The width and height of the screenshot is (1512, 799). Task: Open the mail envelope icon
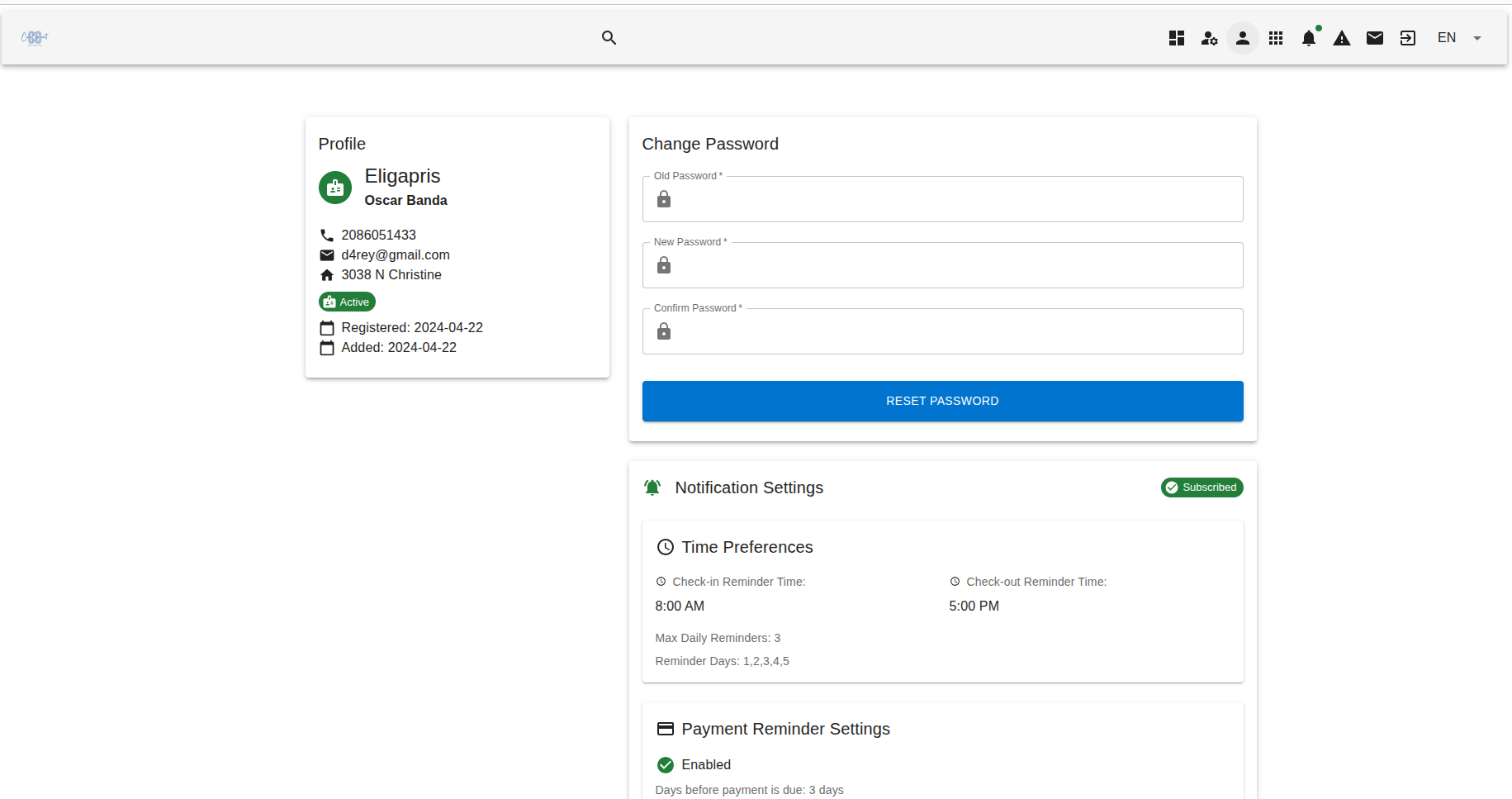point(1375,38)
